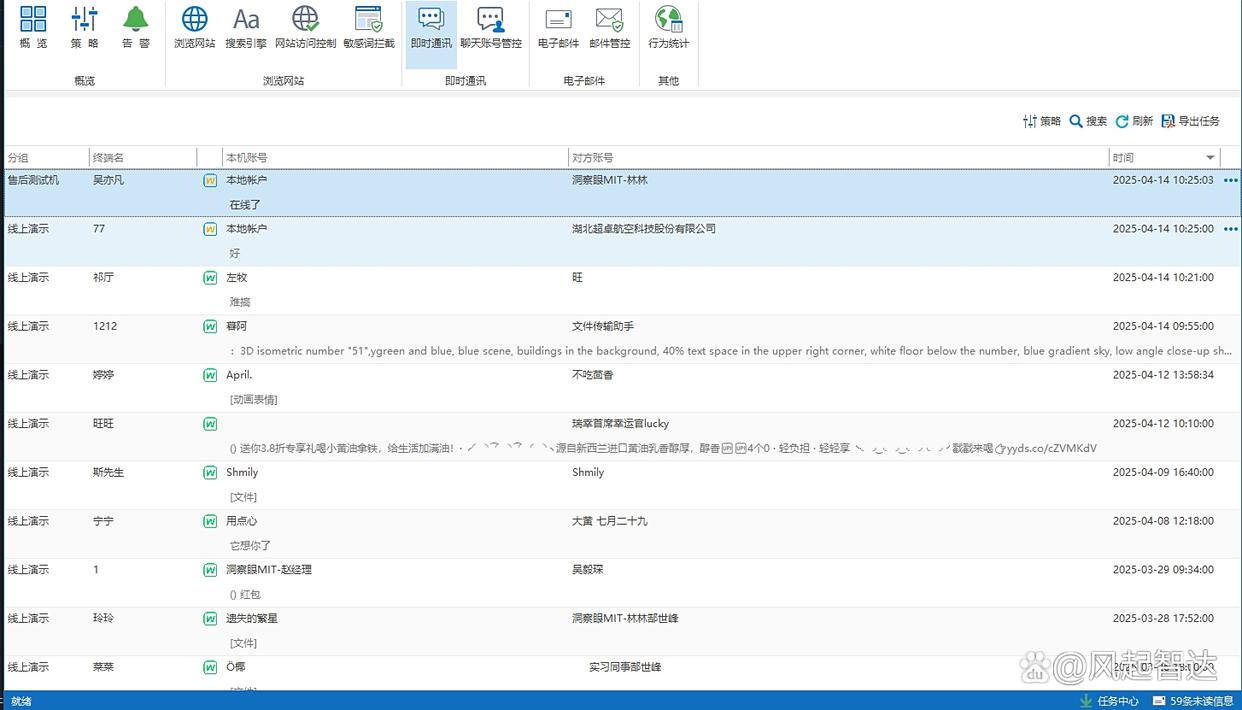
Task: Select the 大黄 七月二十九 contact
Action: click(610, 521)
